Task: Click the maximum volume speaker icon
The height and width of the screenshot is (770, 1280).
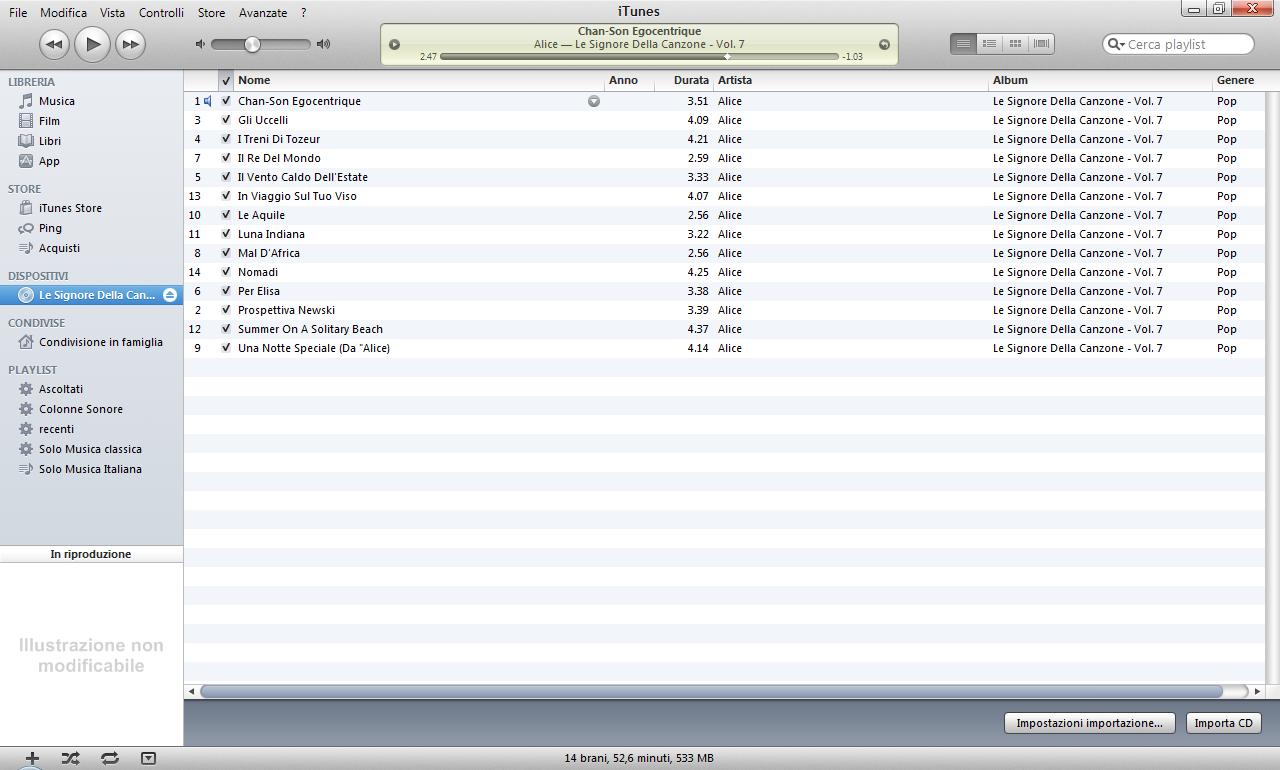Action: pyautogui.click(x=323, y=44)
